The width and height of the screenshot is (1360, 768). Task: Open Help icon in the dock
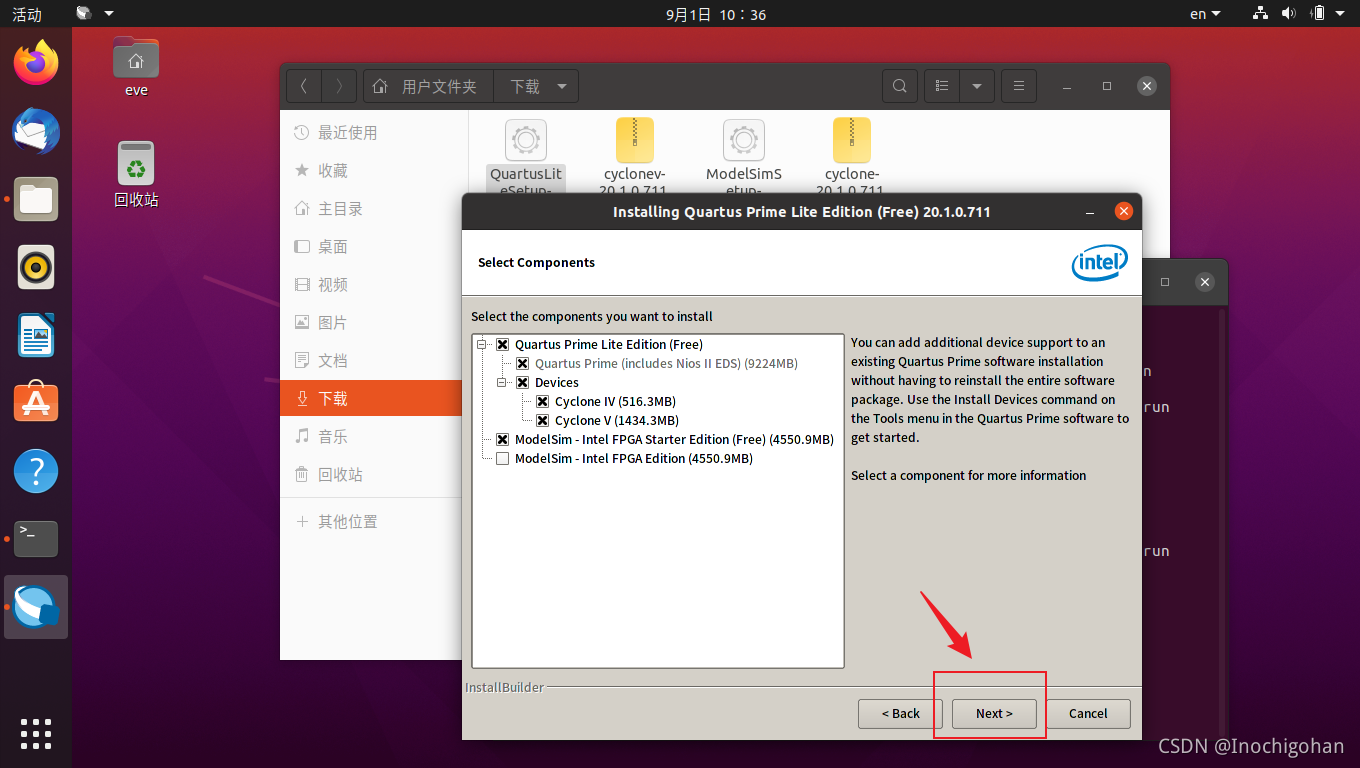coord(36,471)
